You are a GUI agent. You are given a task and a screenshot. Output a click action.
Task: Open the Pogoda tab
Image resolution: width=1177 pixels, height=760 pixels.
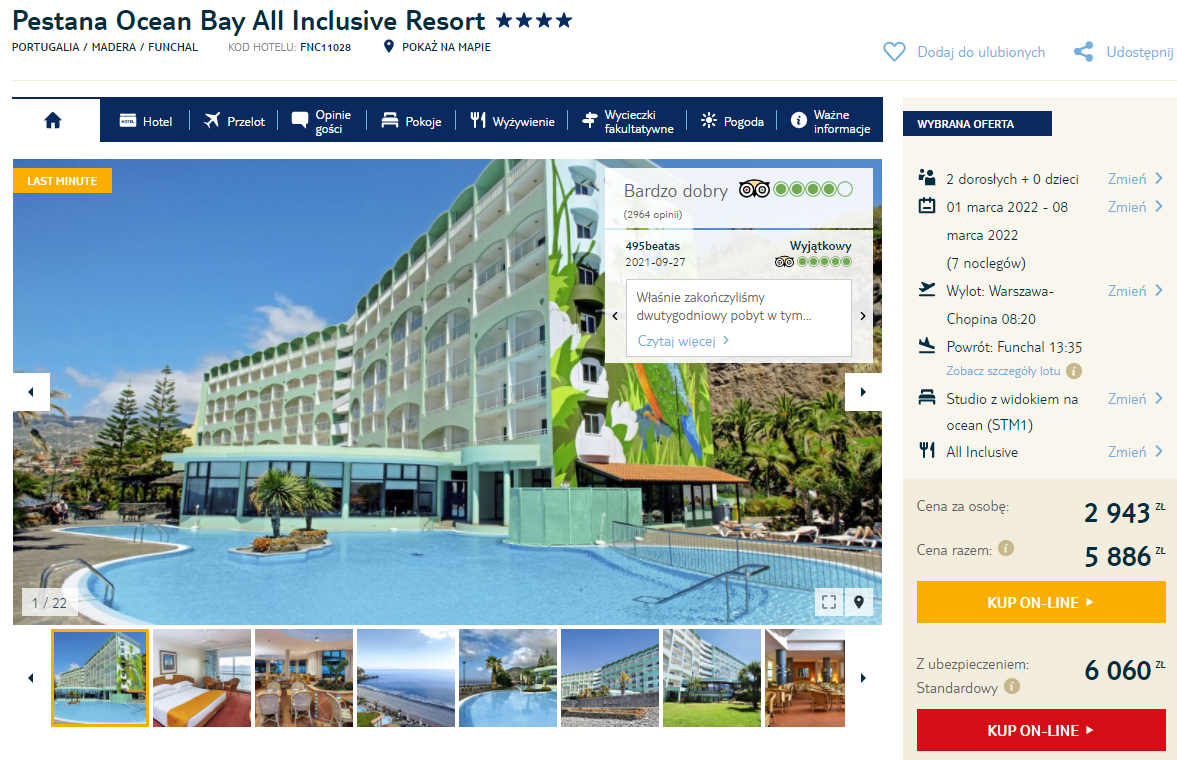732,121
